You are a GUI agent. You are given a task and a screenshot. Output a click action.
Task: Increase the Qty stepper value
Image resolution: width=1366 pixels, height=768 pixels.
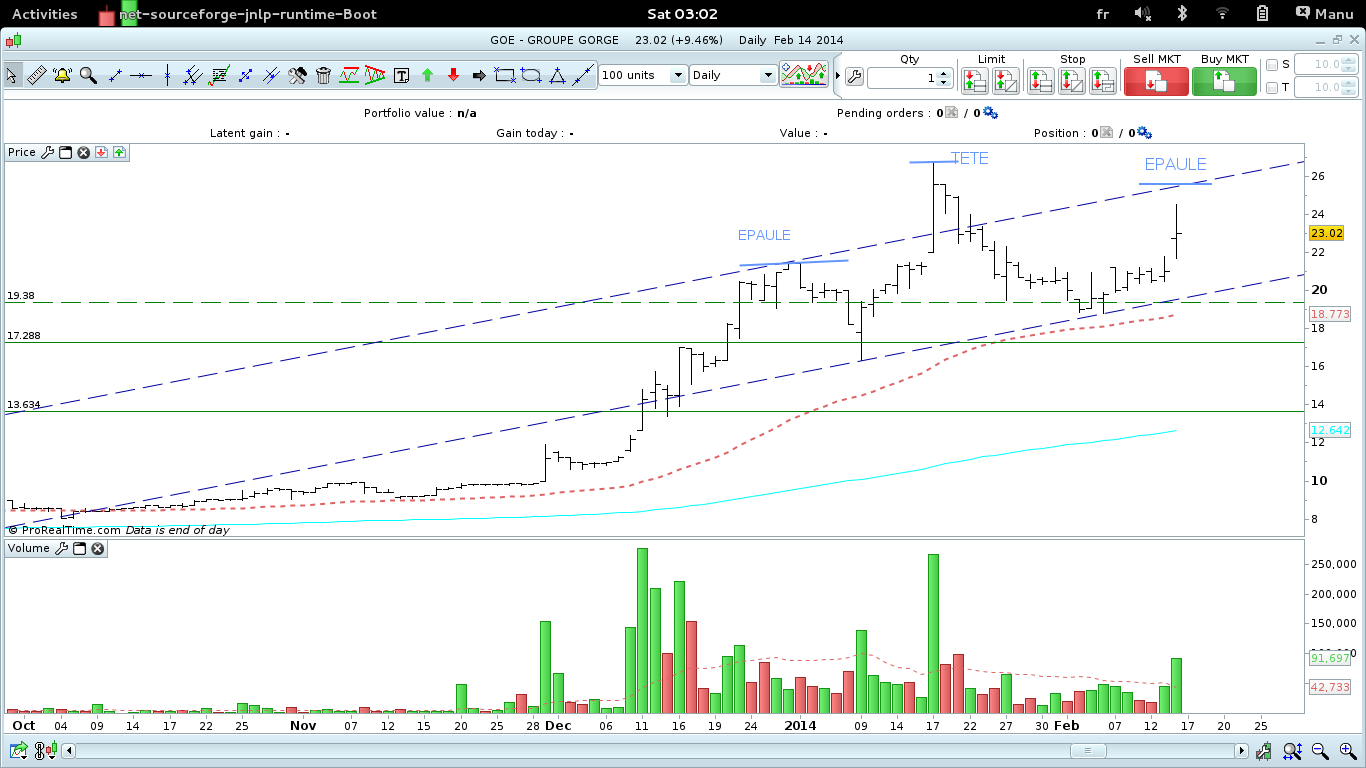(944, 73)
